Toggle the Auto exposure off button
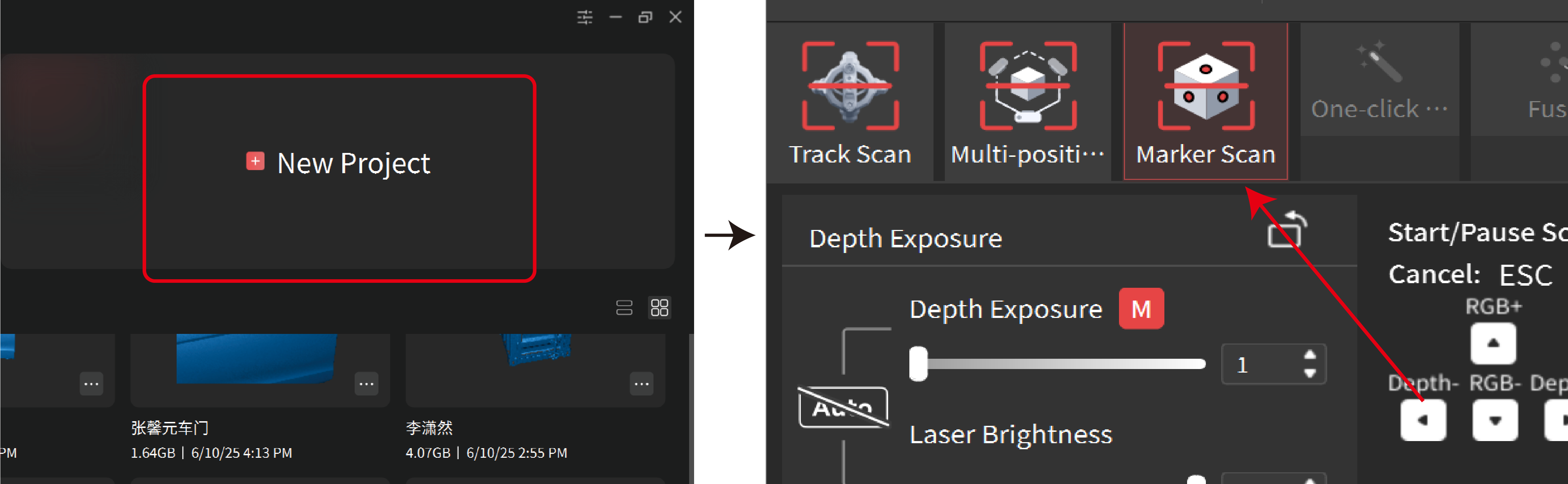1568x484 pixels. coord(843,407)
